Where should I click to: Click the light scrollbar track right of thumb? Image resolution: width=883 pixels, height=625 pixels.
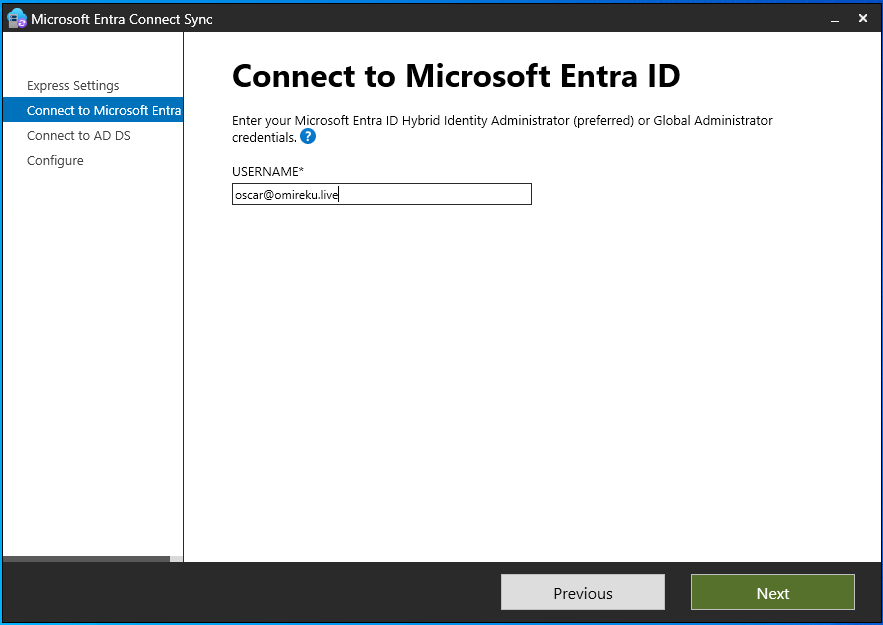tap(177, 559)
